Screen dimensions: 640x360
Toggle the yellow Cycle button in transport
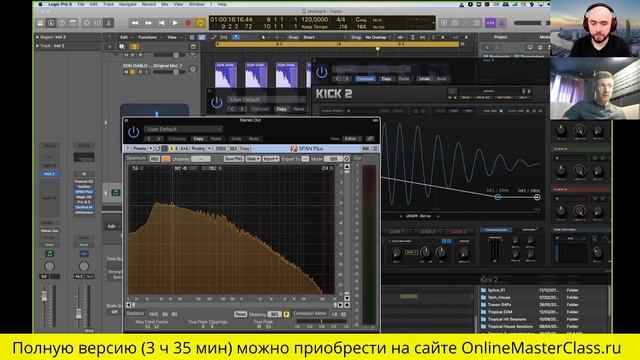(200, 23)
